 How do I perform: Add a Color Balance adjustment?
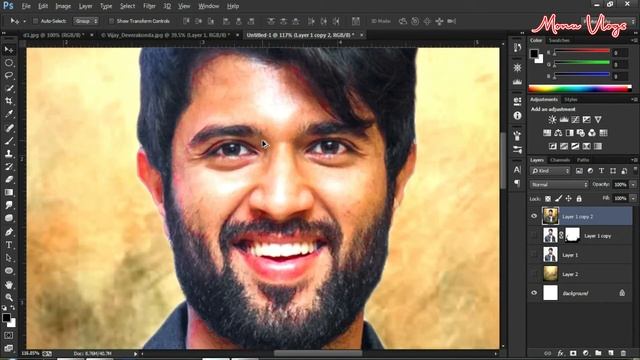tap(558, 133)
